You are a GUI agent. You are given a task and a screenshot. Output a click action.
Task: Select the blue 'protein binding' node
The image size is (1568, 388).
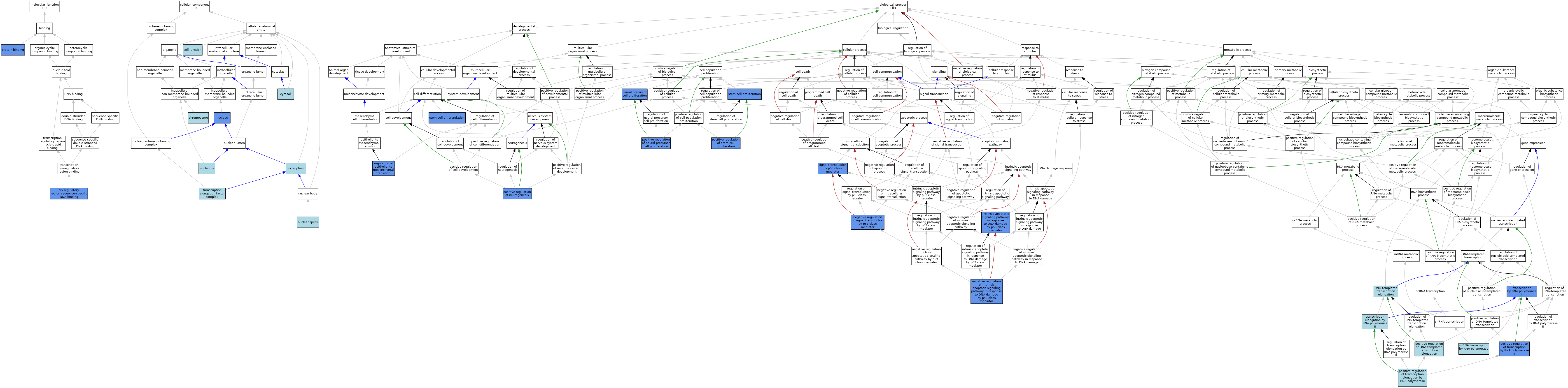(13, 50)
